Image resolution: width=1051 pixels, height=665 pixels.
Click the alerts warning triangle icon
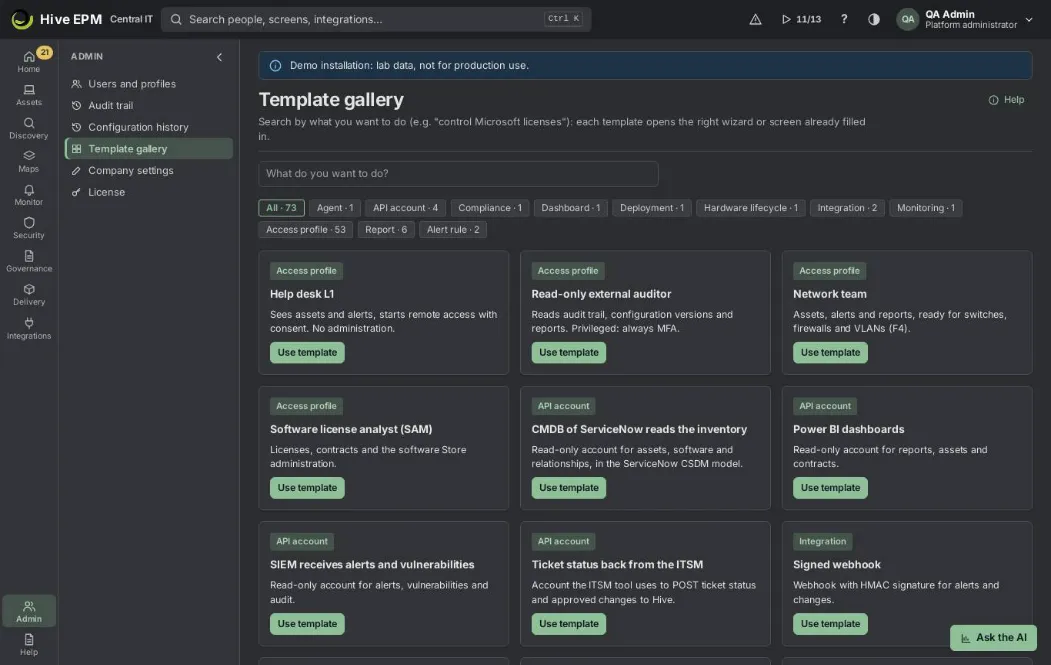click(755, 19)
